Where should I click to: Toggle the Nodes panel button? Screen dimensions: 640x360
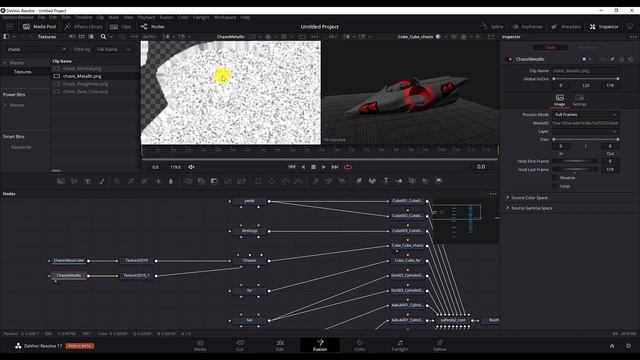click(x=153, y=27)
